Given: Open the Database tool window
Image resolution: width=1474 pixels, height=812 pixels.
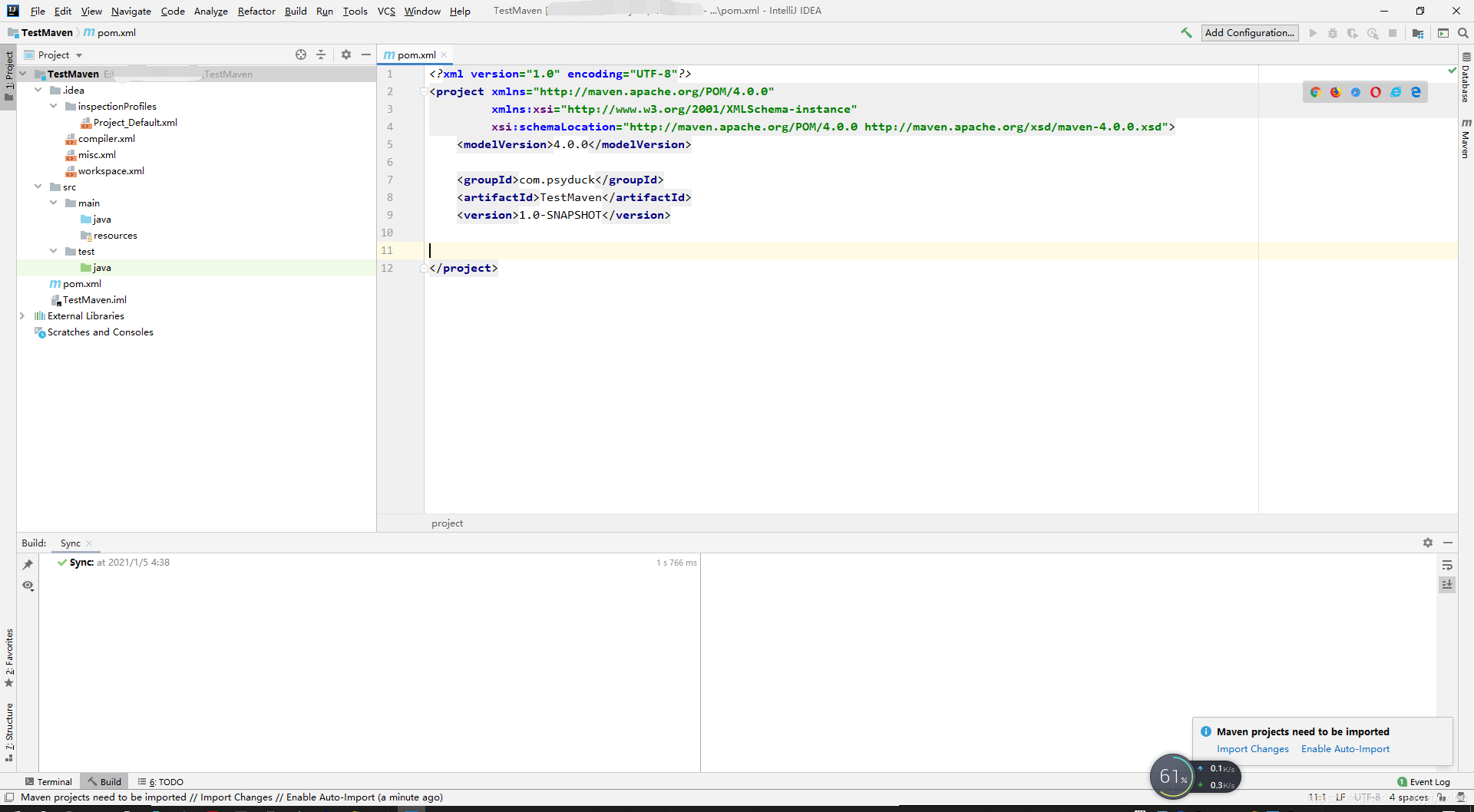Looking at the screenshot, I should pyautogui.click(x=1466, y=78).
